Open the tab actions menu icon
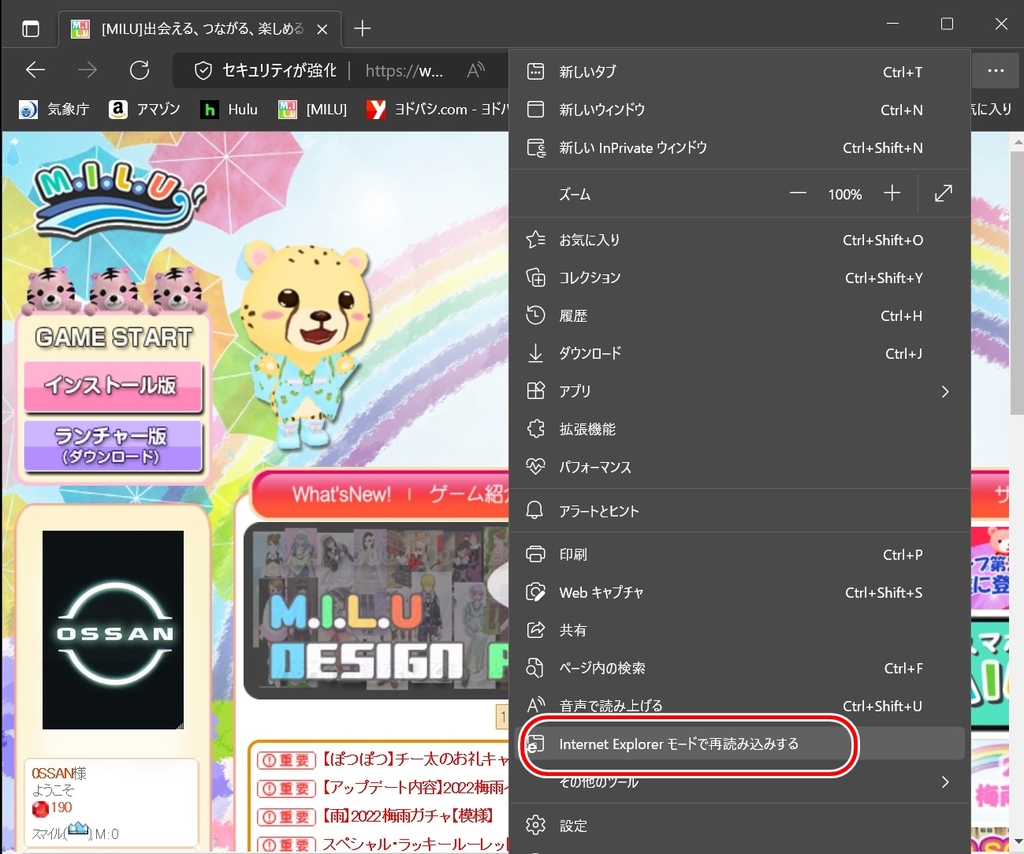The width and height of the screenshot is (1024, 854). pos(30,28)
